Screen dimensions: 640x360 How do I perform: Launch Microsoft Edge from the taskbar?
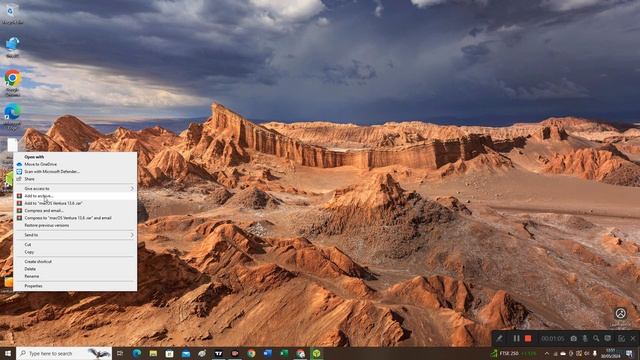click(x=137, y=353)
